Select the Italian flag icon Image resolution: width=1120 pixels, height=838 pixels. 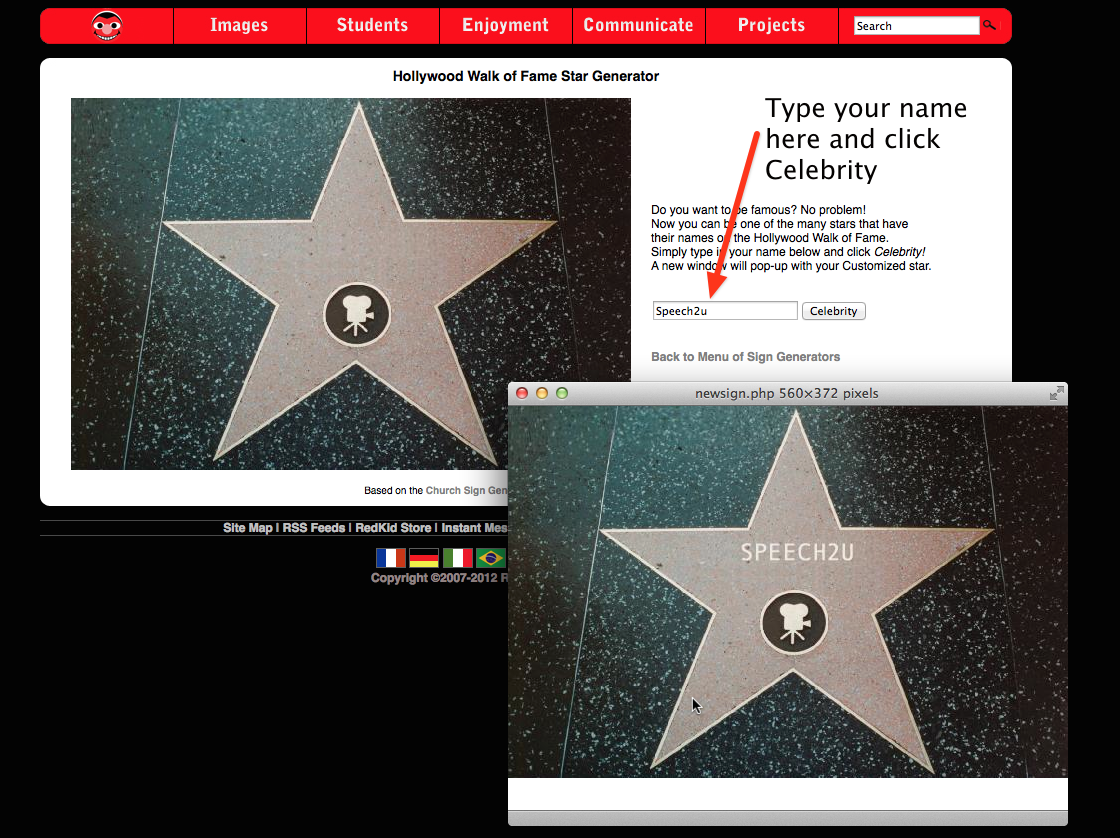[x=457, y=558]
